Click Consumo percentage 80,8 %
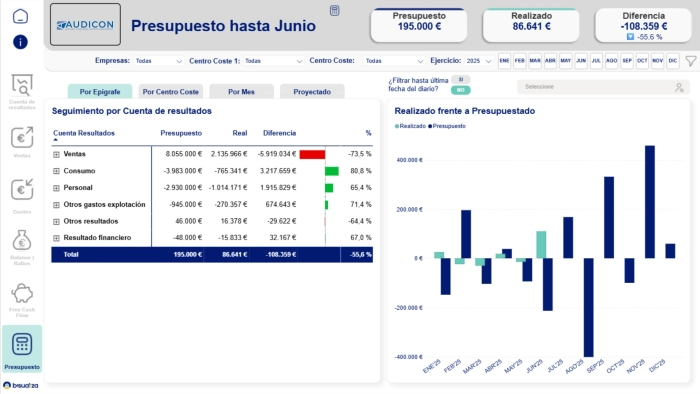Screen dimensions: 700x394 (x=361, y=171)
